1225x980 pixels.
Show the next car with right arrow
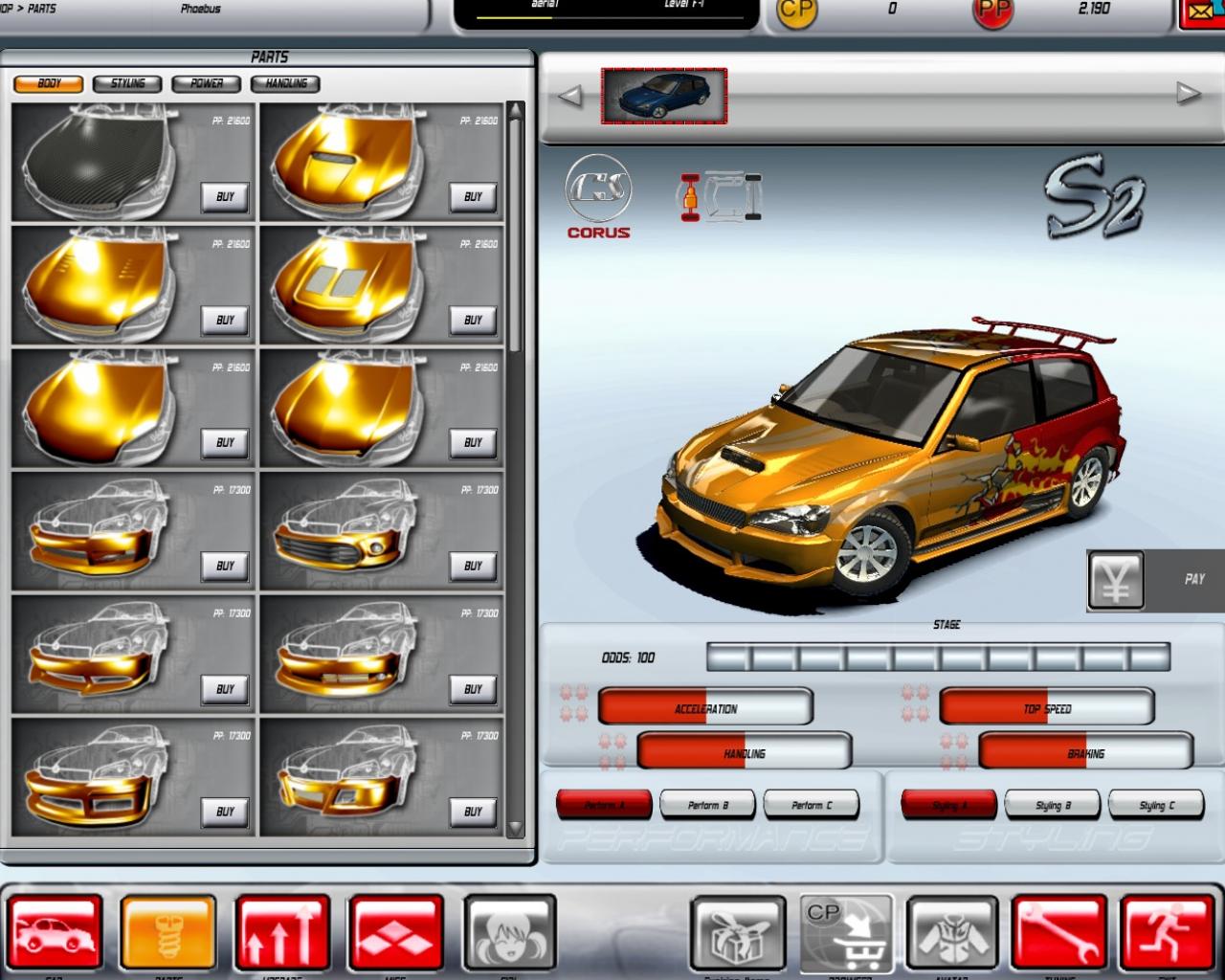(x=1188, y=94)
